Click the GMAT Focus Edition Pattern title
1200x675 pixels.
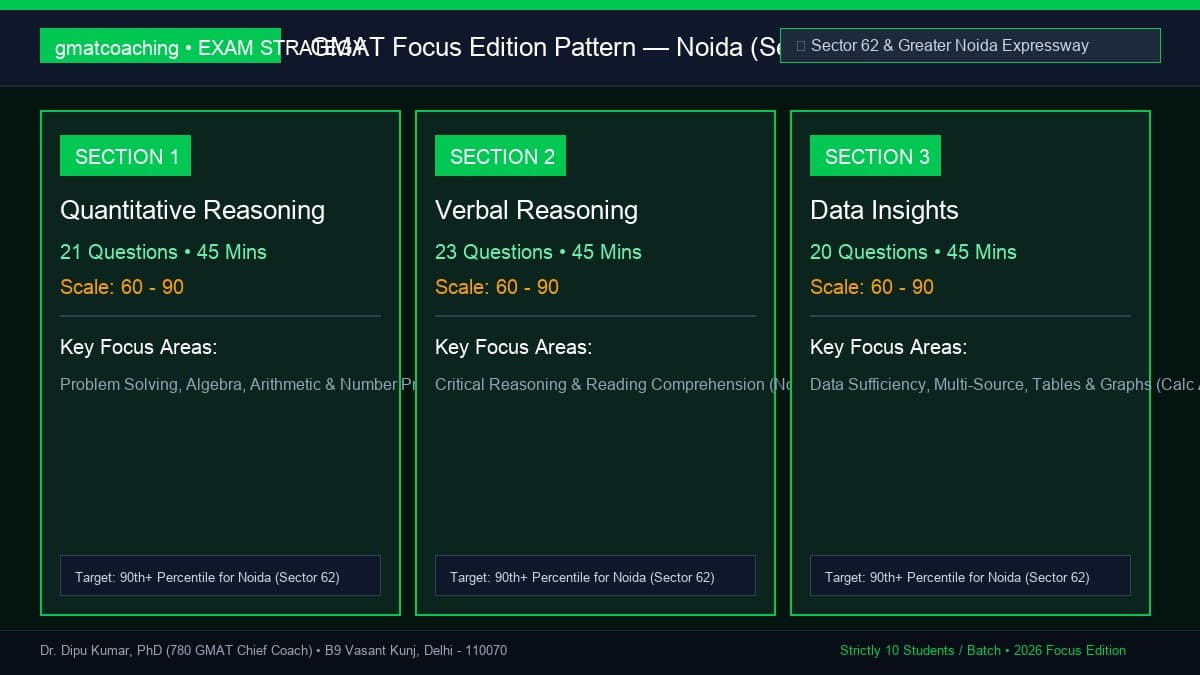point(546,46)
